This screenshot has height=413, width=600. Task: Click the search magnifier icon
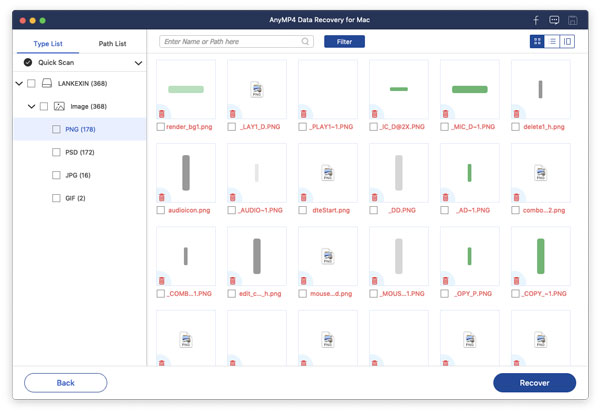click(305, 41)
